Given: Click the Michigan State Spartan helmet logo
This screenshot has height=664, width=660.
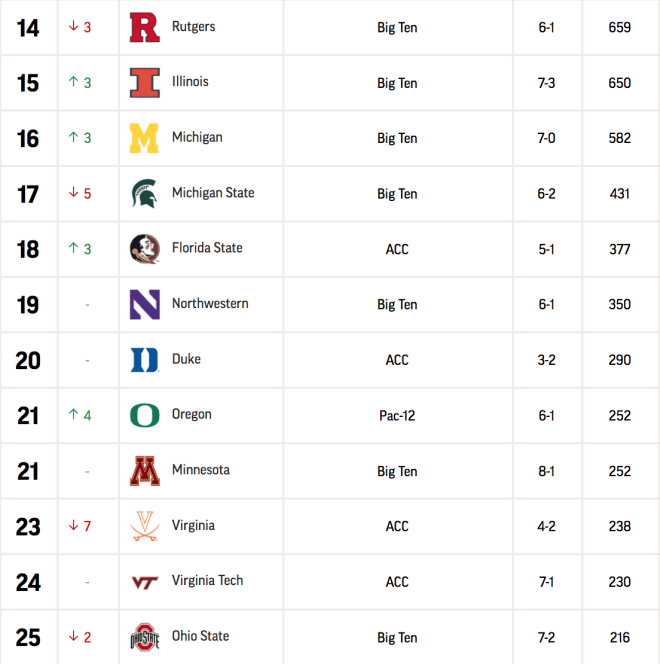Looking at the screenshot, I should point(145,194).
